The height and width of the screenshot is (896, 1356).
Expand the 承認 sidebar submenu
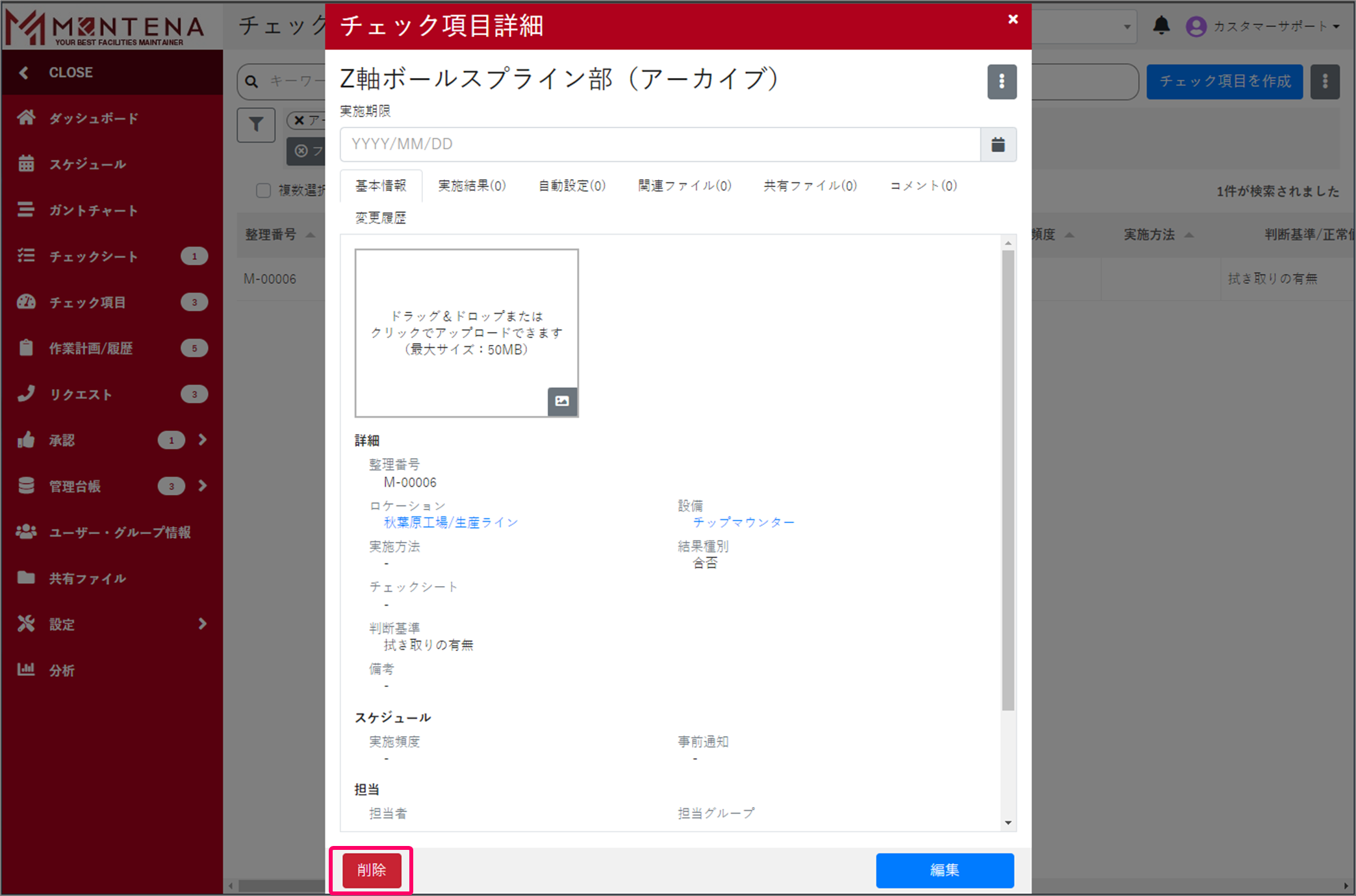[203, 440]
